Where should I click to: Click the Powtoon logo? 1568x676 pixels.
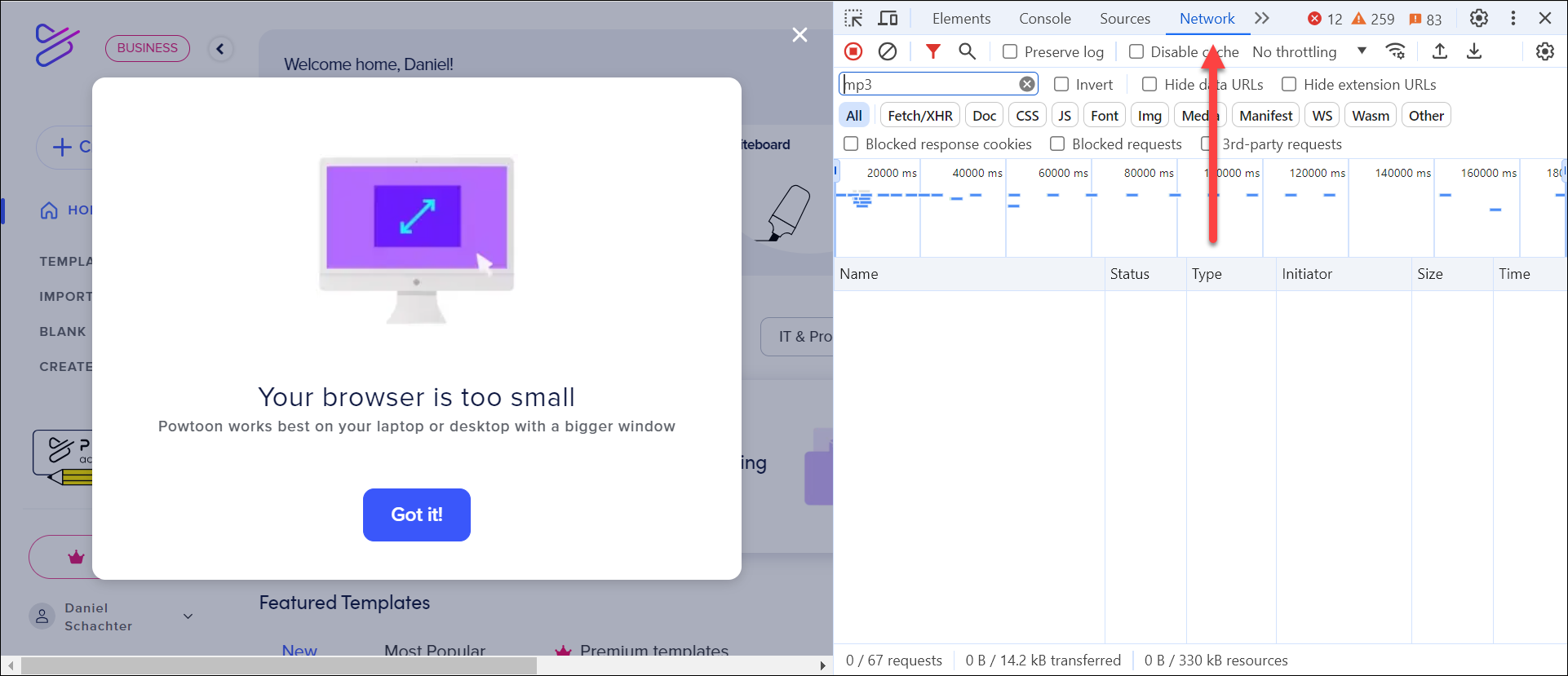(57, 45)
